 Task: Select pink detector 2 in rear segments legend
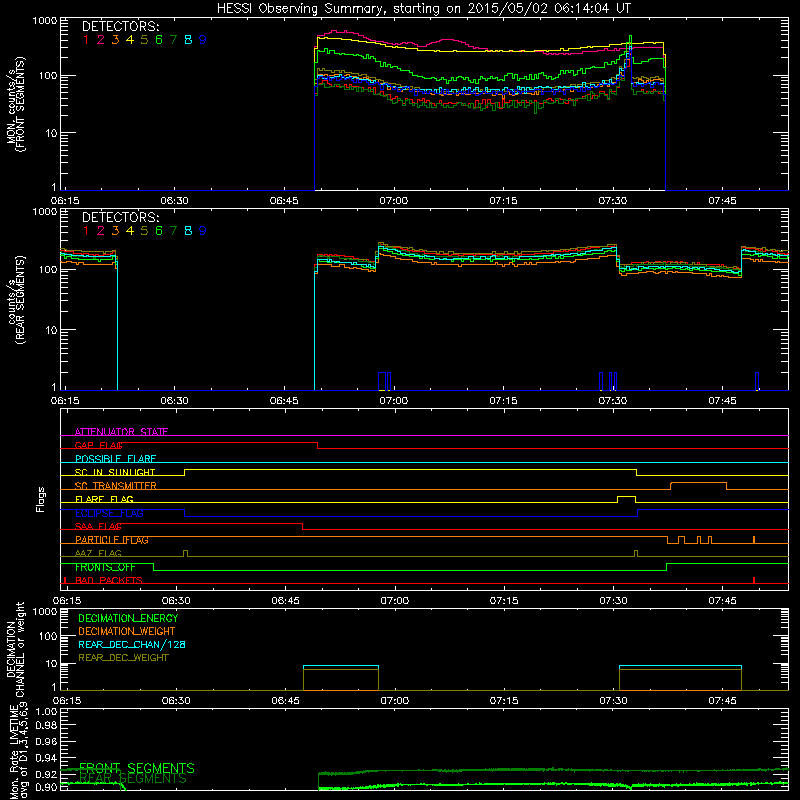101,231
